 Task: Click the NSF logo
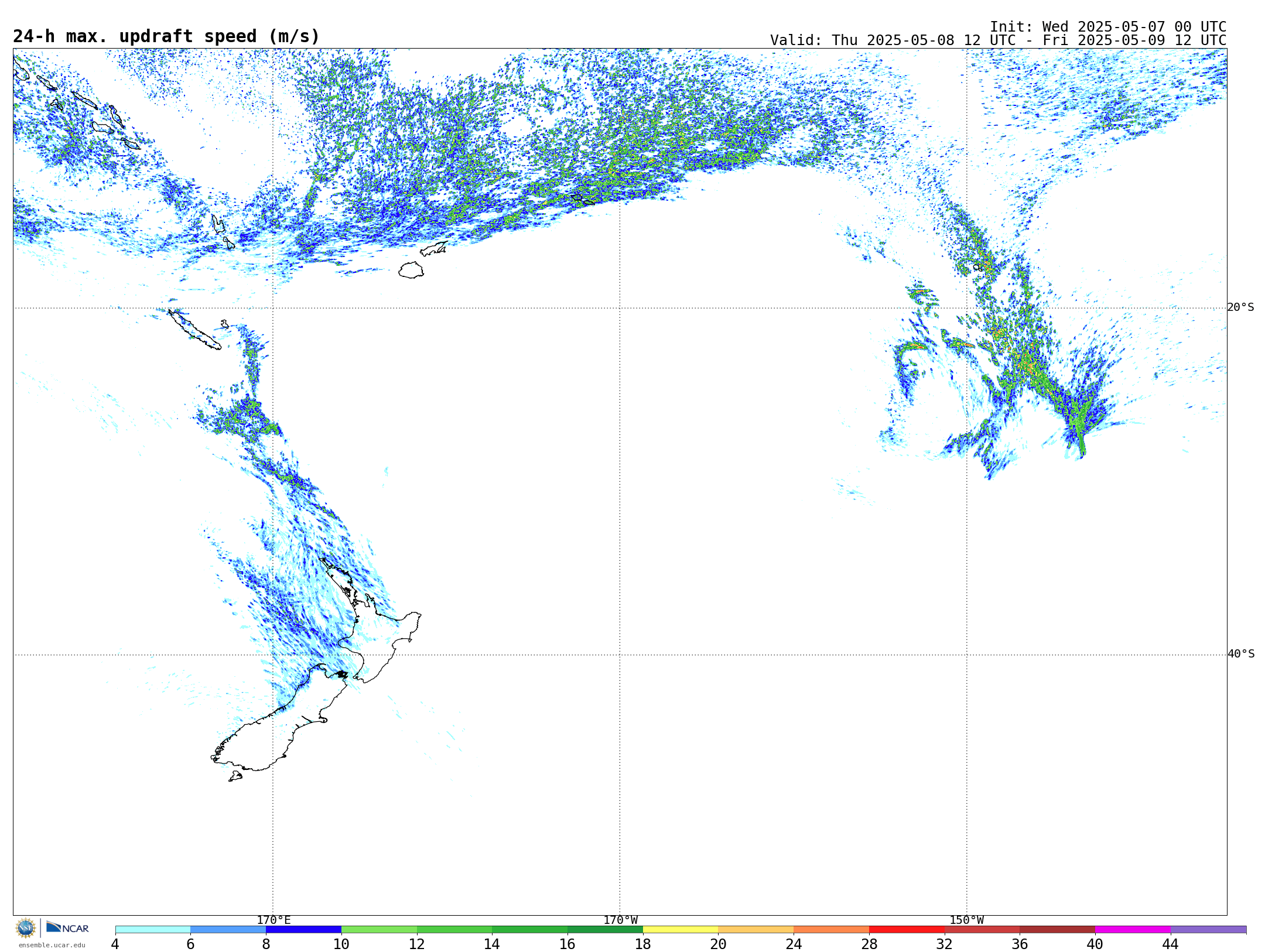(x=26, y=928)
